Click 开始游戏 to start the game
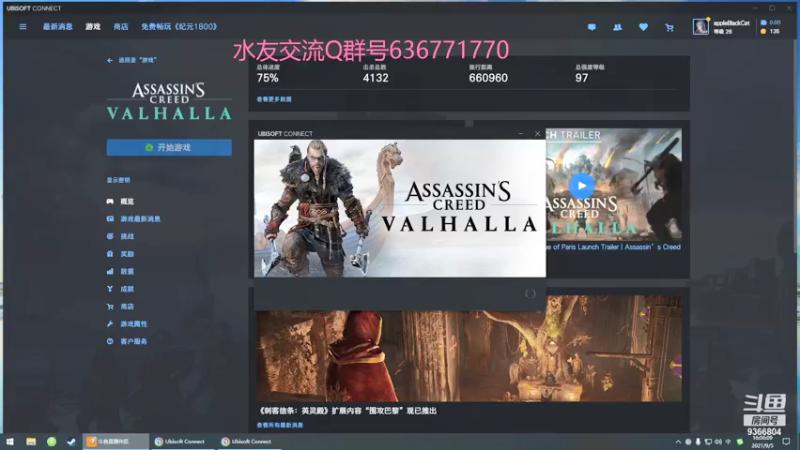The image size is (800, 450). click(x=169, y=147)
